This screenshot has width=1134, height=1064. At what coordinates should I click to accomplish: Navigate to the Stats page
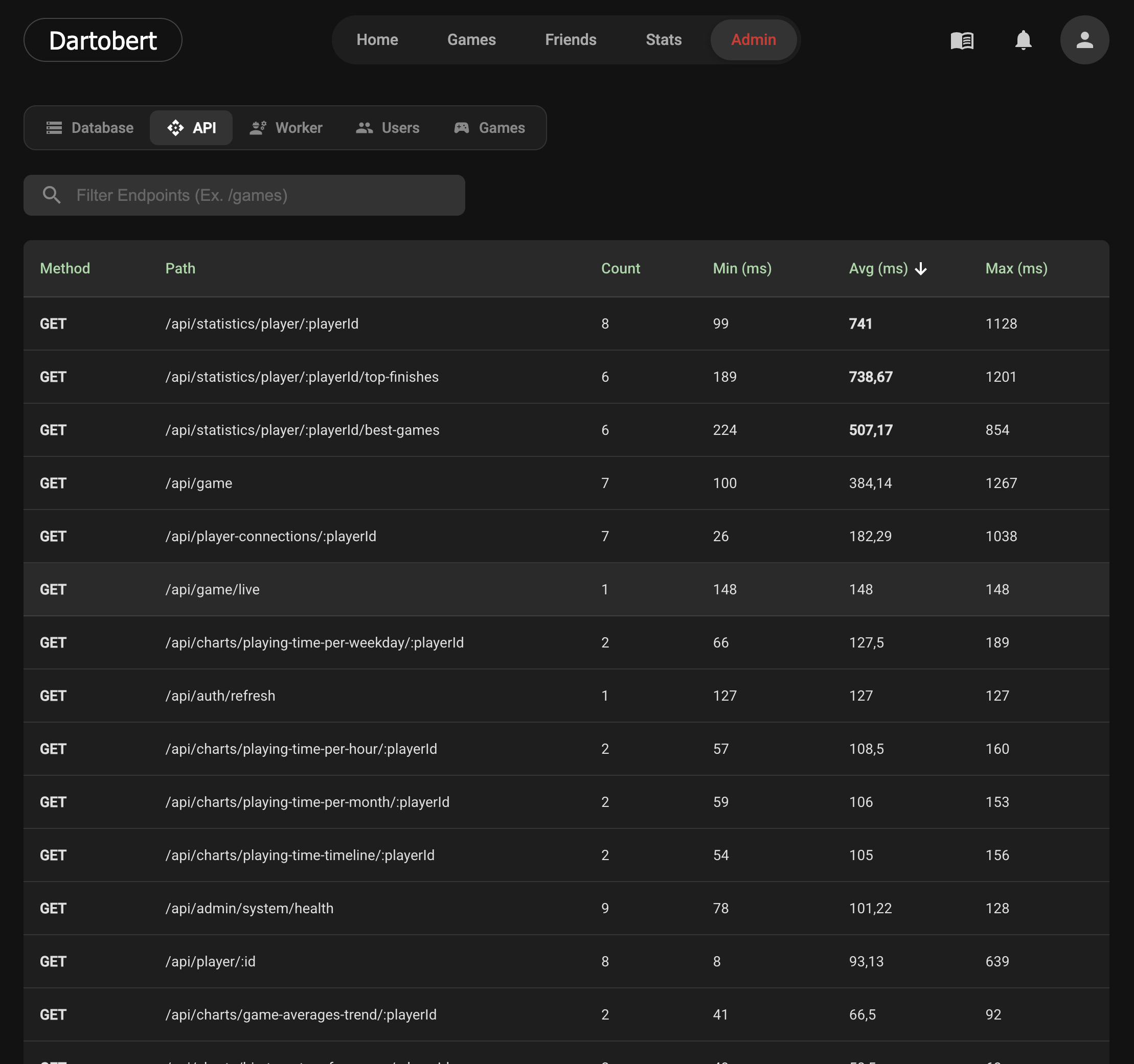click(x=663, y=40)
